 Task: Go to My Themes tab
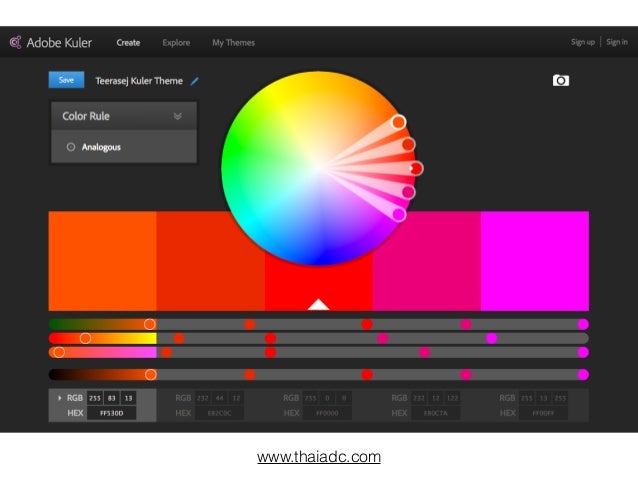click(234, 42)
